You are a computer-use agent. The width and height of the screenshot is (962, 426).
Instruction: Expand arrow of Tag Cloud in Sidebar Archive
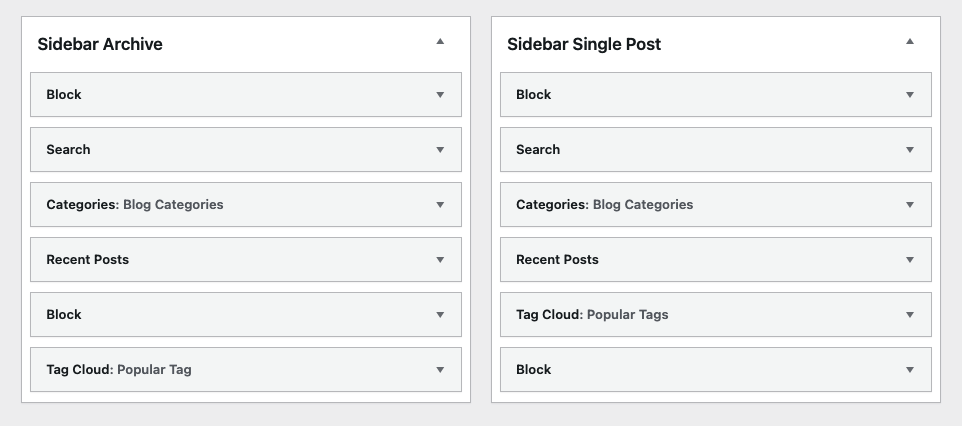point(440,370)
